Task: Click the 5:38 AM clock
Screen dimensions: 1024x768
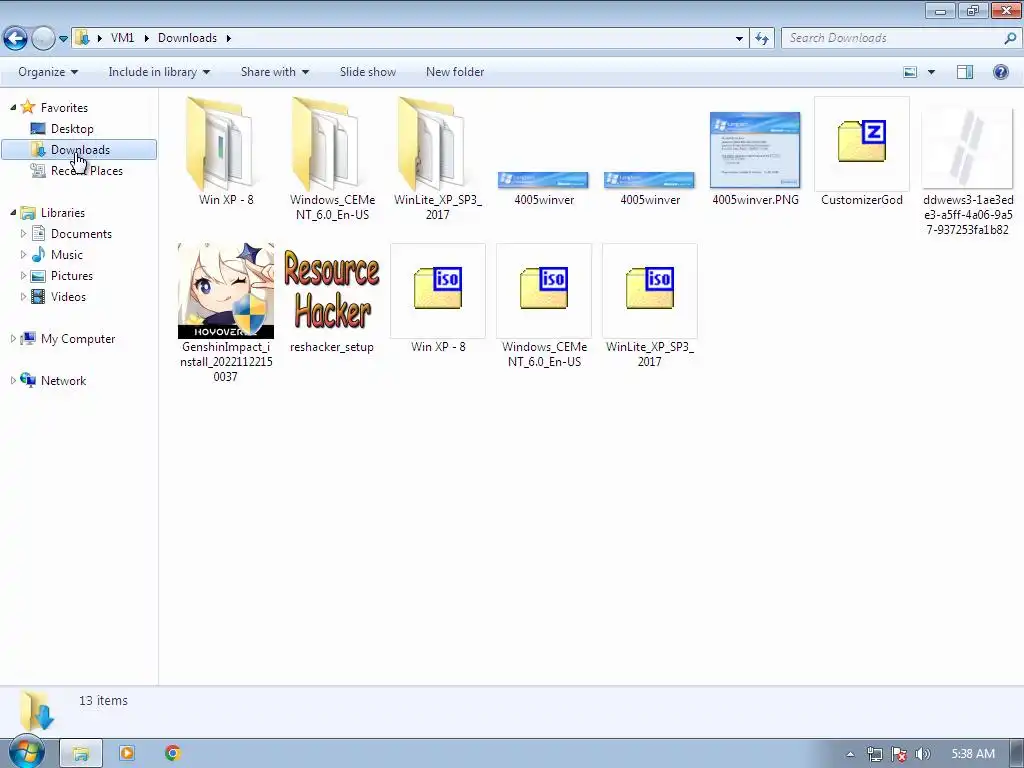Action: (973, 754)
